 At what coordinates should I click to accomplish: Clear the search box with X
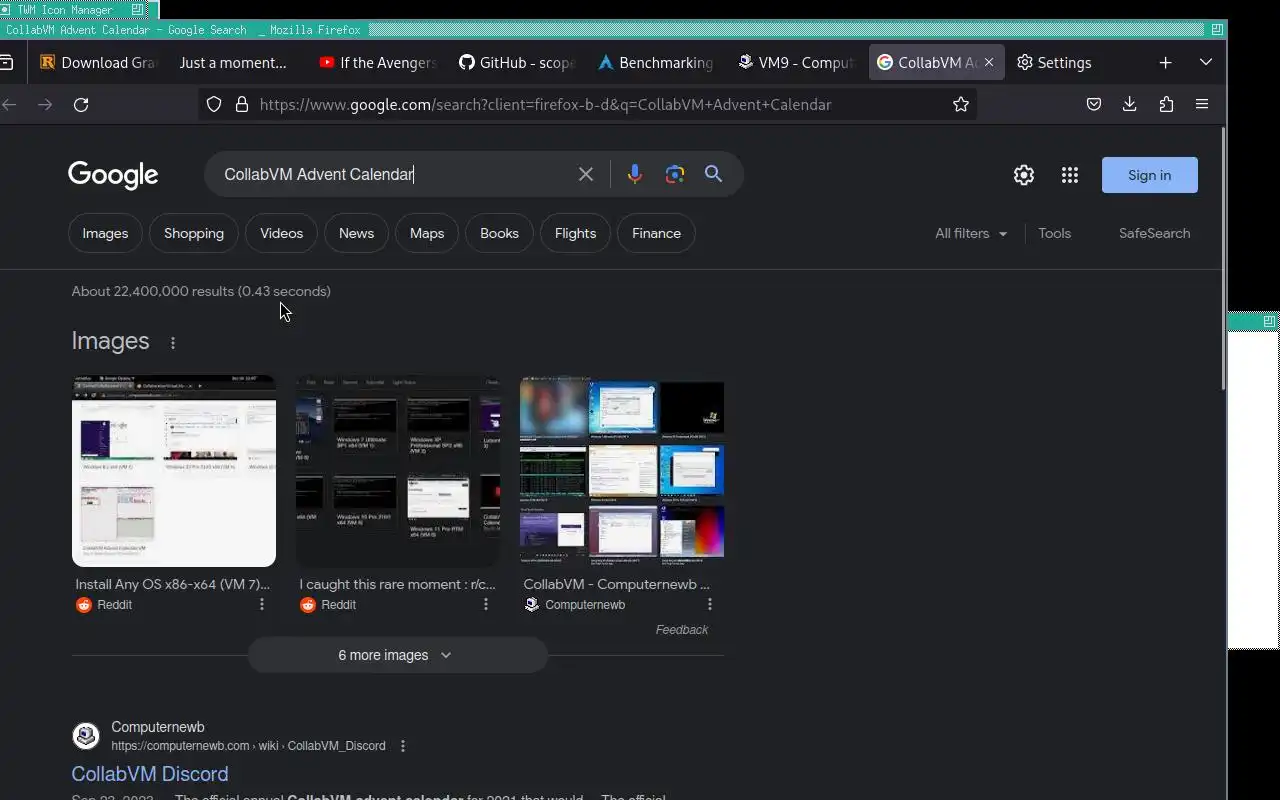pos(586,174)
